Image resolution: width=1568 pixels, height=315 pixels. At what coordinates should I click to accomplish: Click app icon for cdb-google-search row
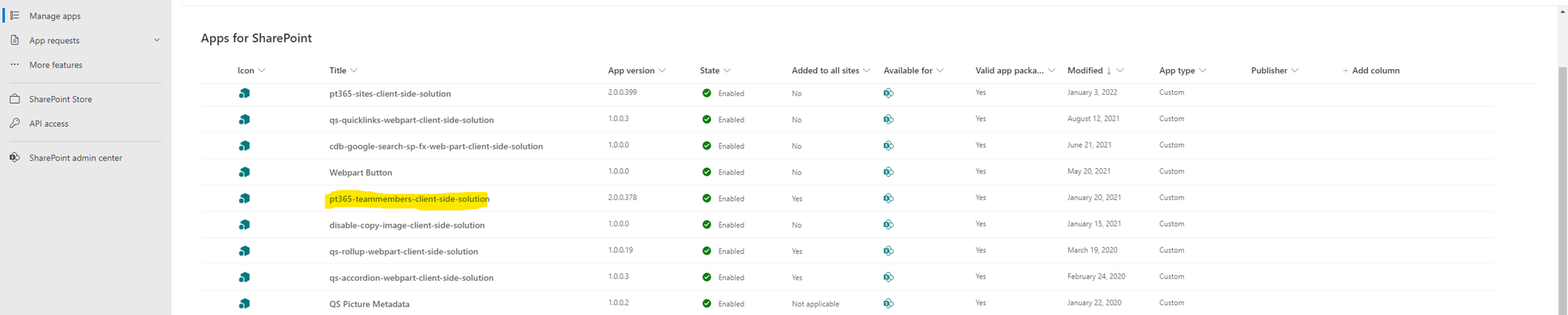tap(244, 146)
